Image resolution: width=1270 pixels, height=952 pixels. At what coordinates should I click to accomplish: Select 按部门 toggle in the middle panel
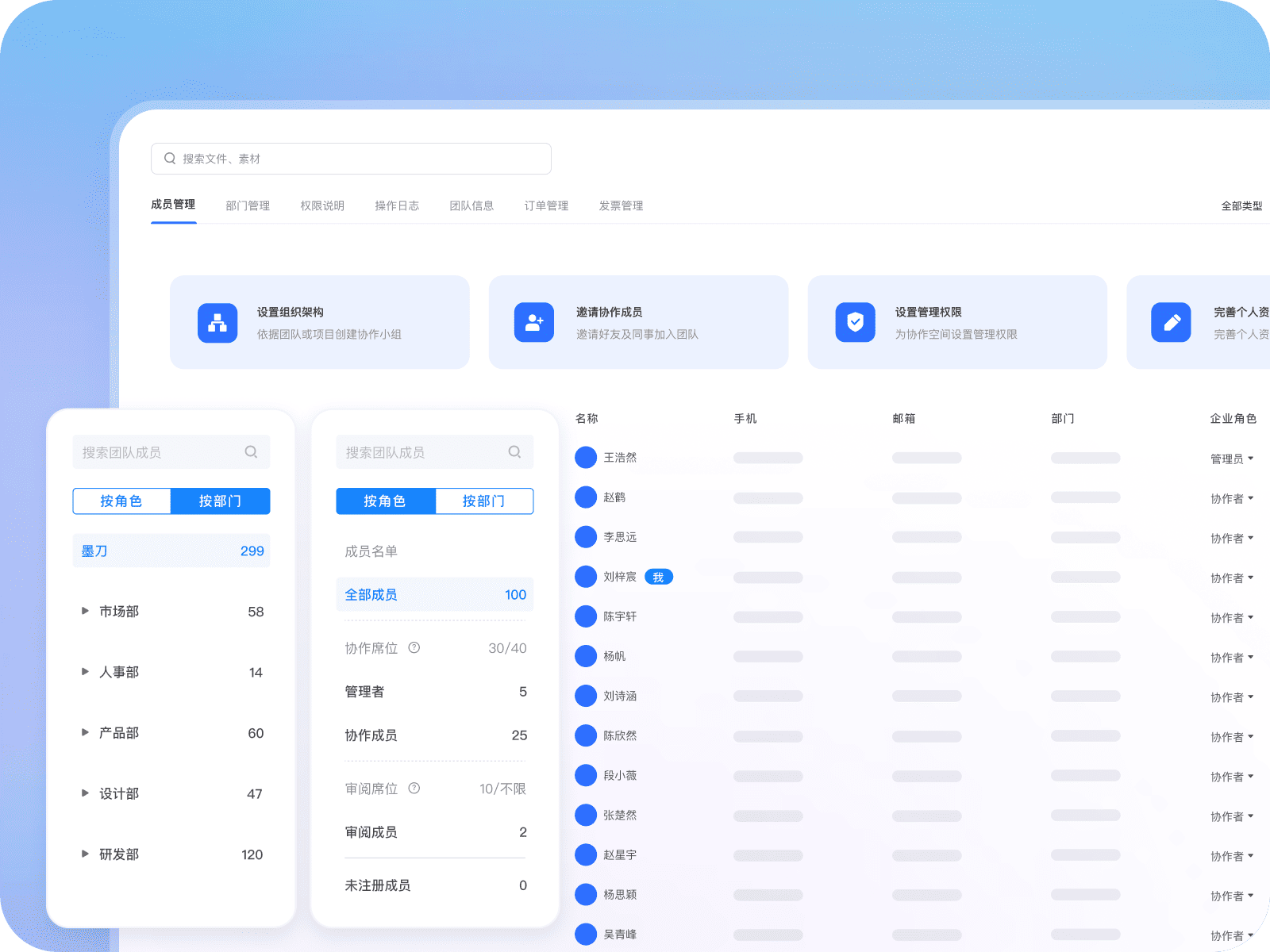[484, 501]
